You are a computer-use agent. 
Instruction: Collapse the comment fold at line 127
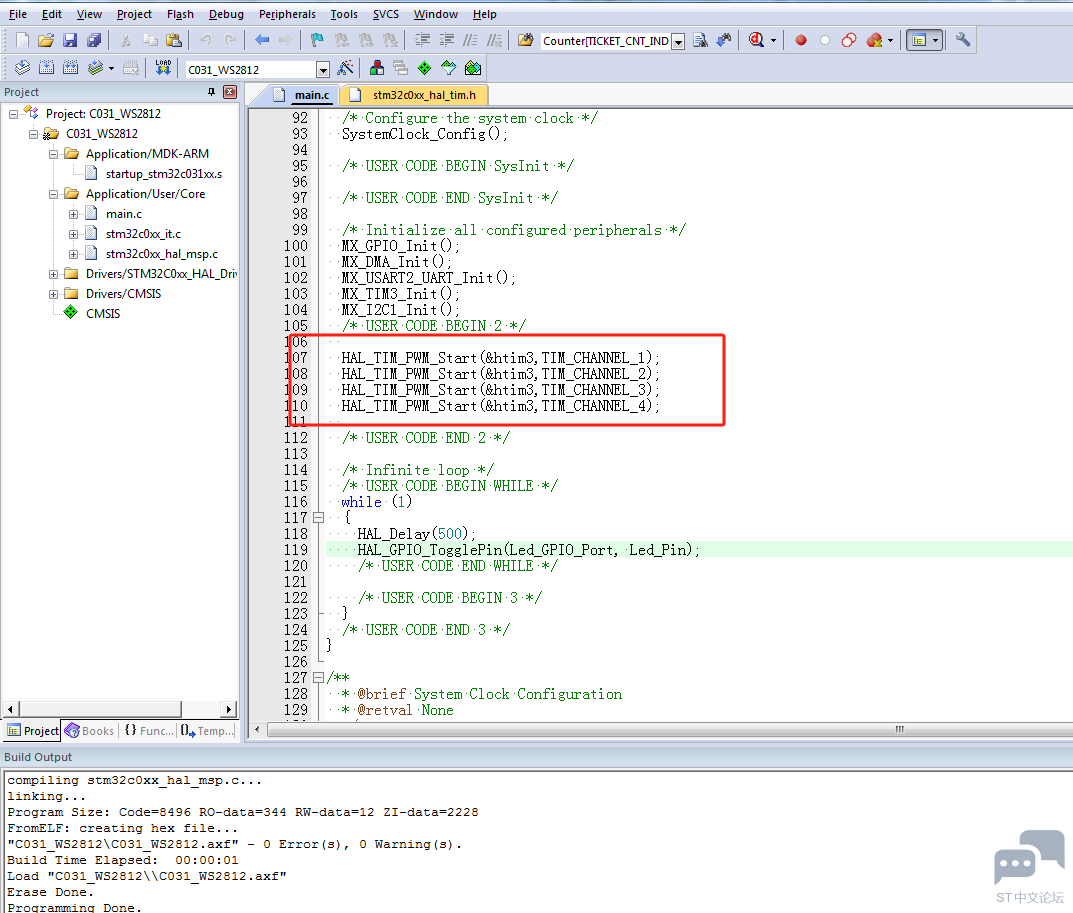click(x=318, y=678)
